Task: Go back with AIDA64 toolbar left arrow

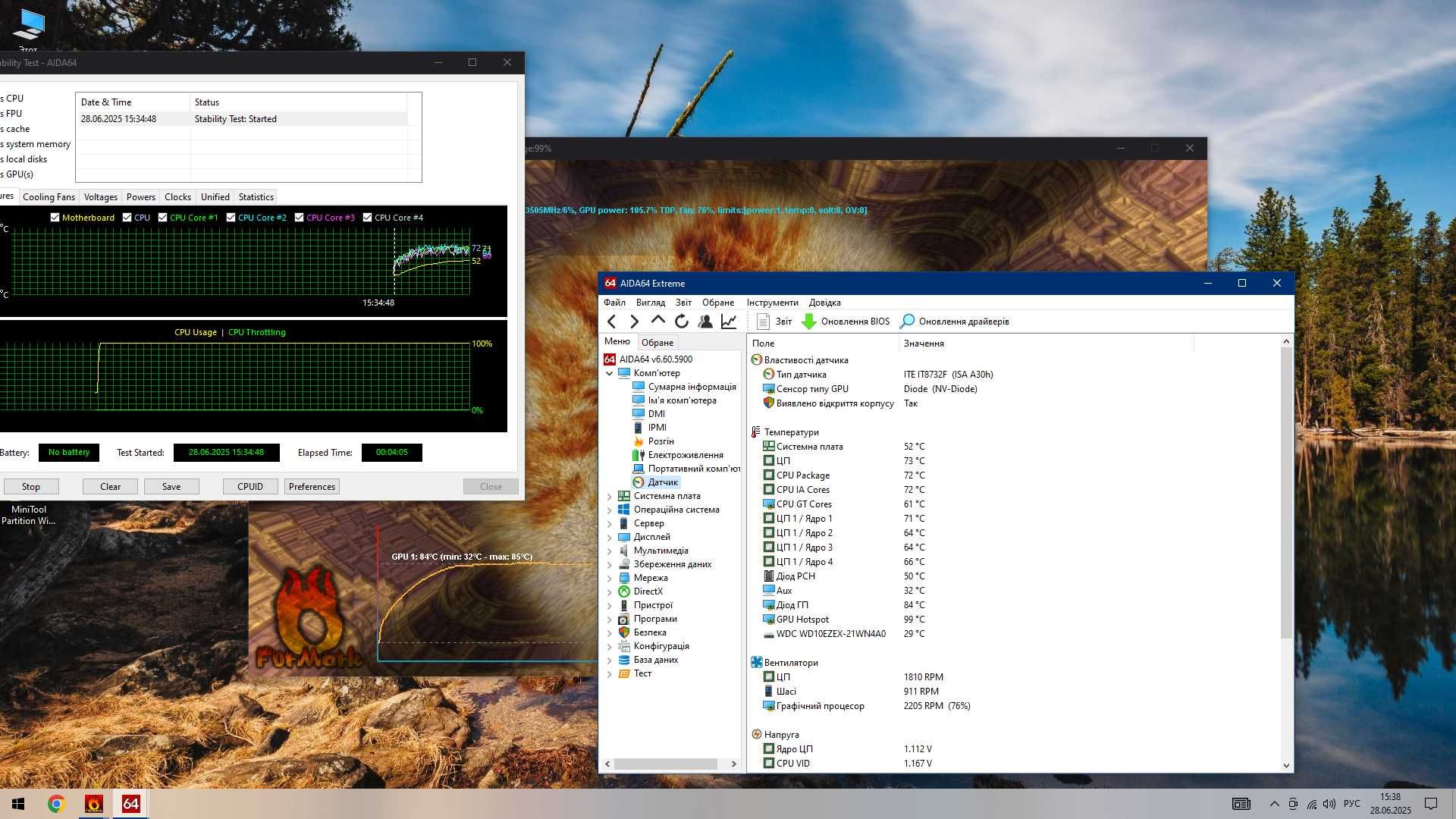Action: [x=612, y=322]
